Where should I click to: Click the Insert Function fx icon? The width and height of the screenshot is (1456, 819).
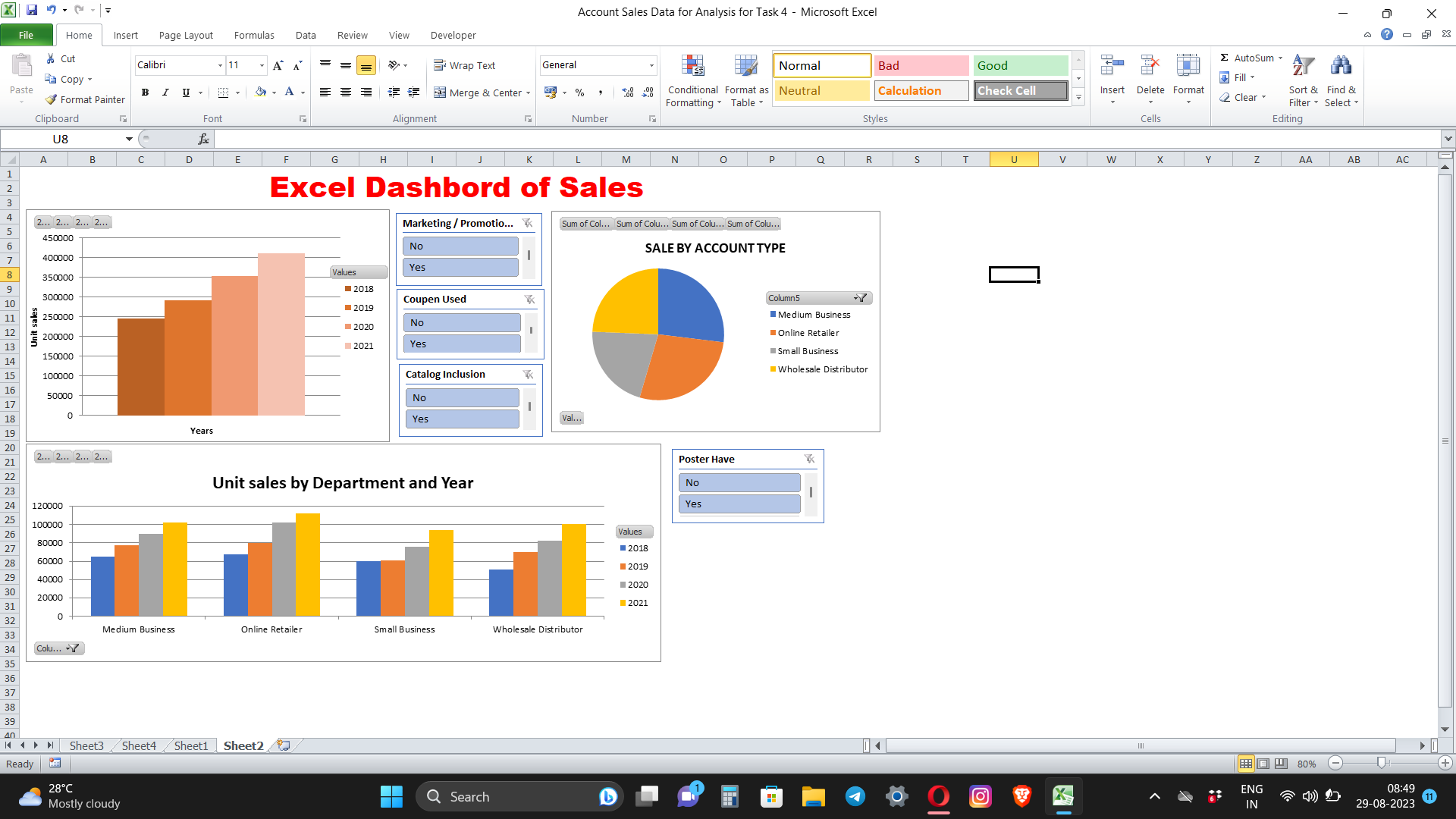203,139
